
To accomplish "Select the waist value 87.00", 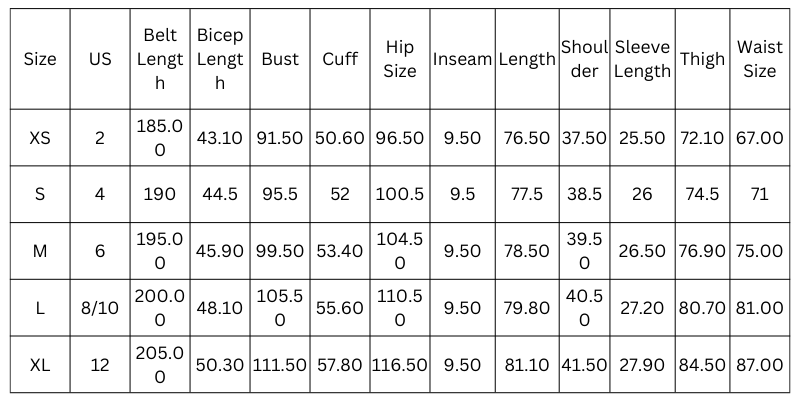I will click(x=760, y=366).
